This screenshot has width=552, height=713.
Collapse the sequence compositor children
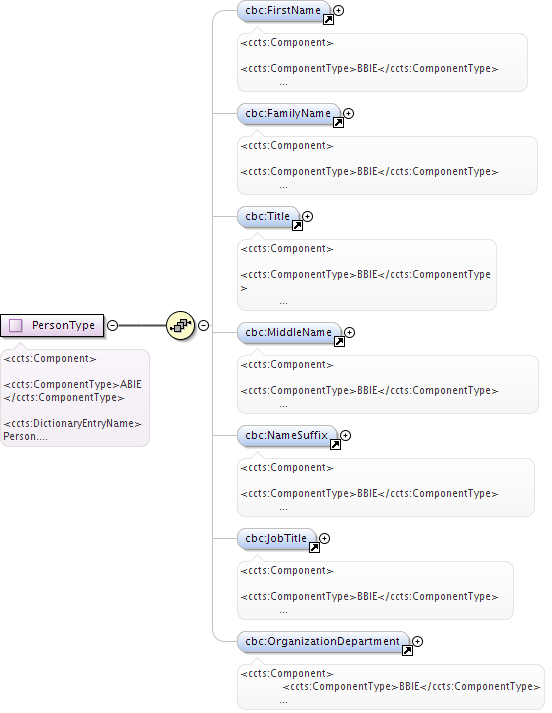[204, 326]
